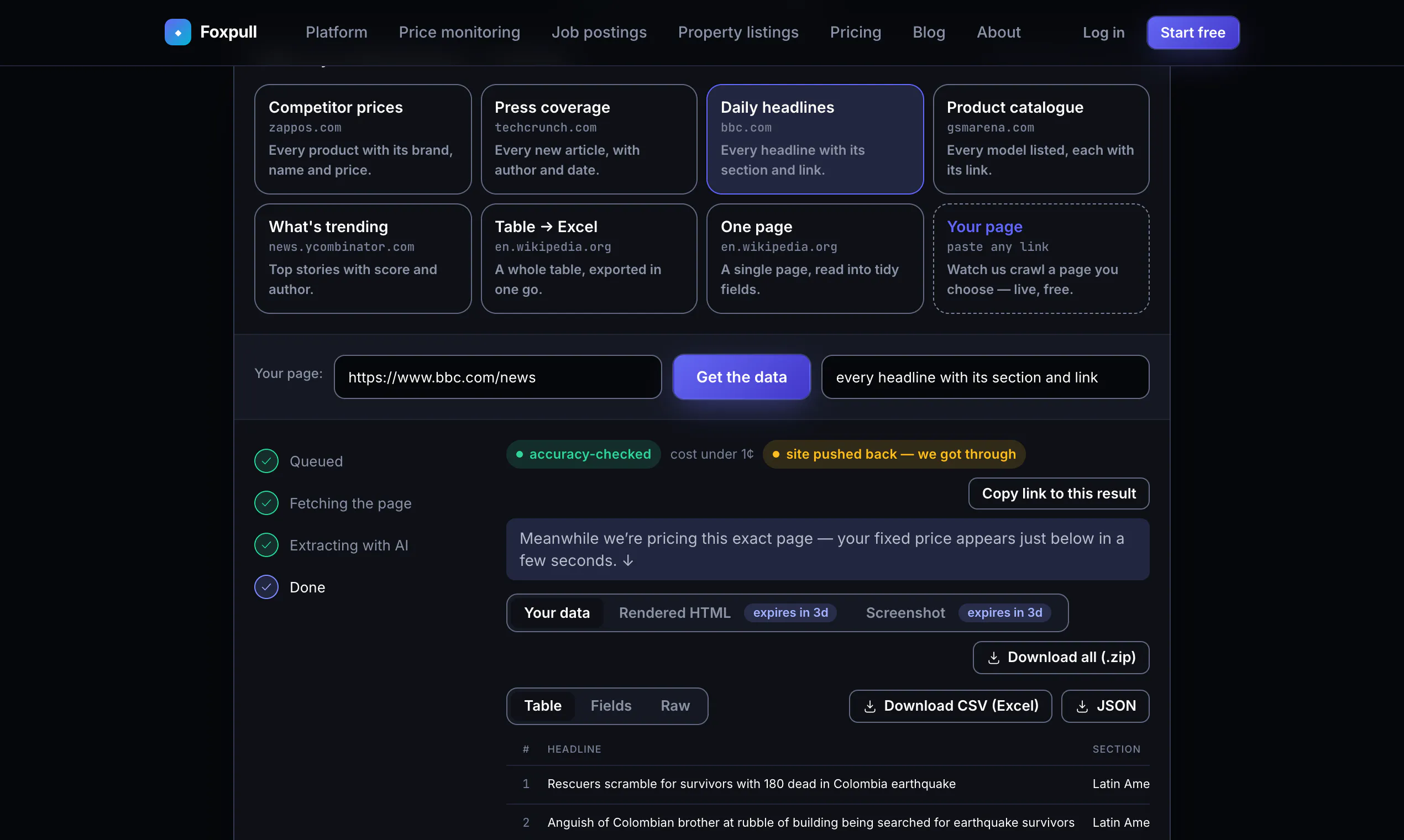Click the 'expires in 3d' badge next to Screenshot
Image resolution: width=1404 pixels, height=840 pixels.
[x=1004, y=613]
